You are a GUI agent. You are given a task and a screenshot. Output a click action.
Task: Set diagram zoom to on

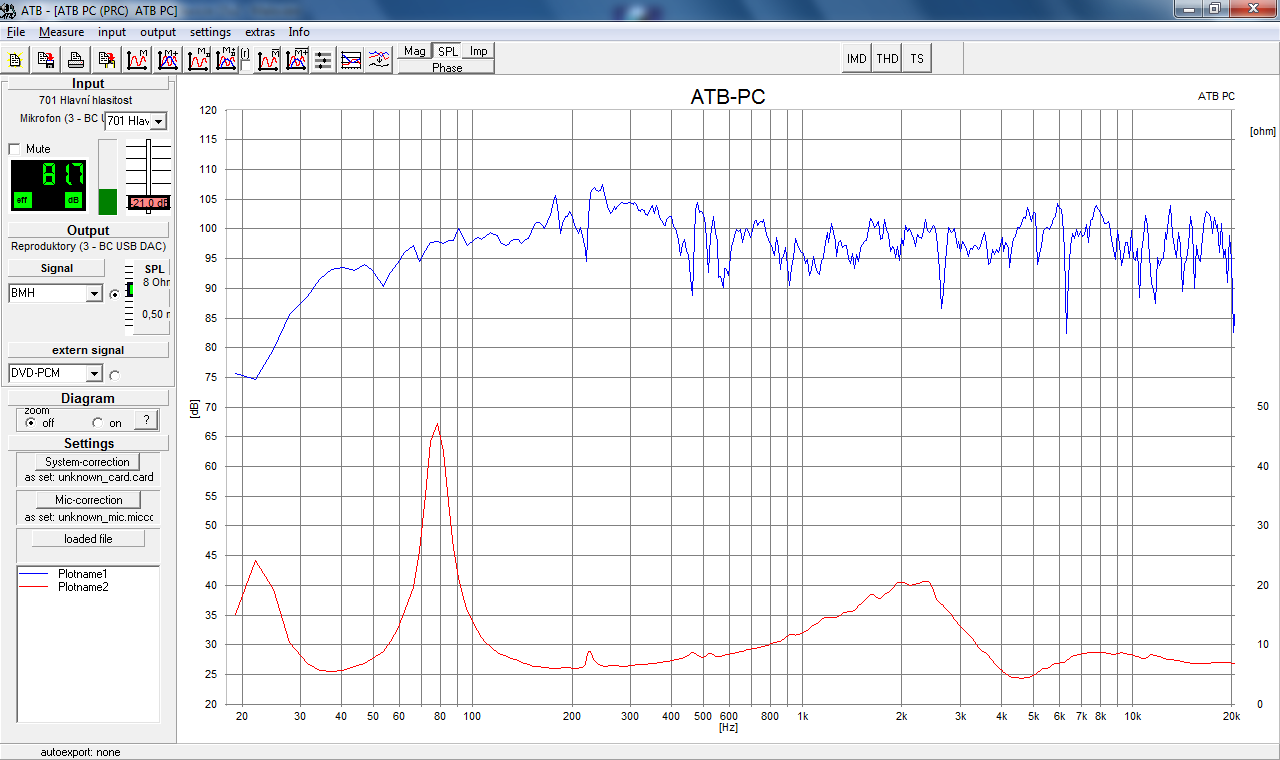pos(98,423)
